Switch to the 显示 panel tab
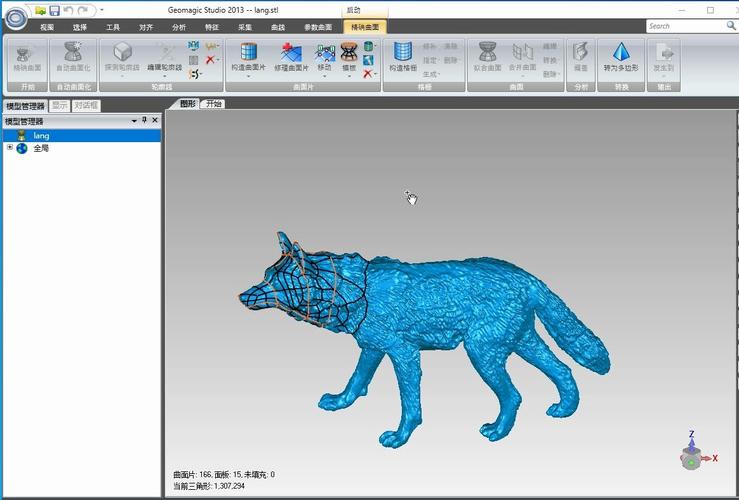 tap(60, 105)
